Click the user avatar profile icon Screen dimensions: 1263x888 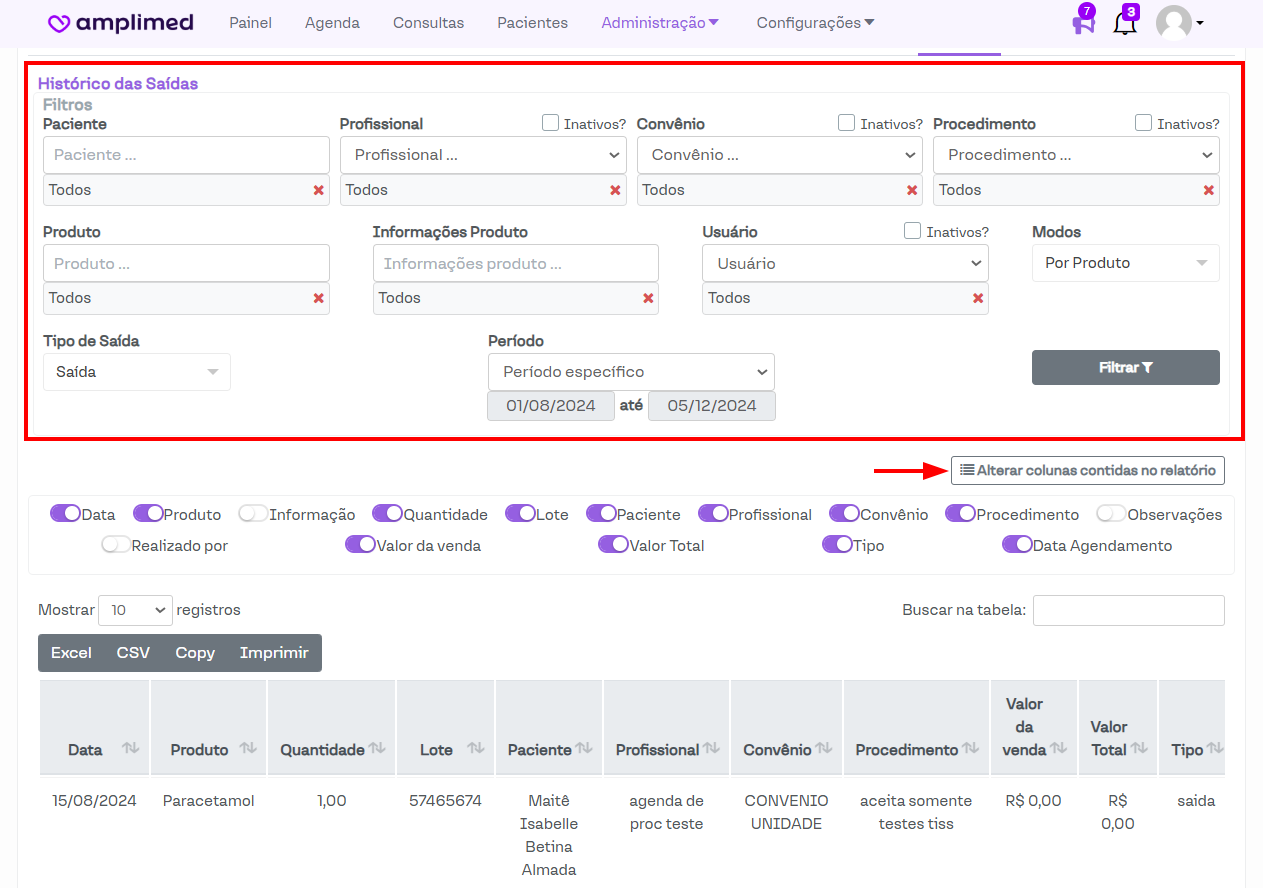click(x=1174, y=23)
